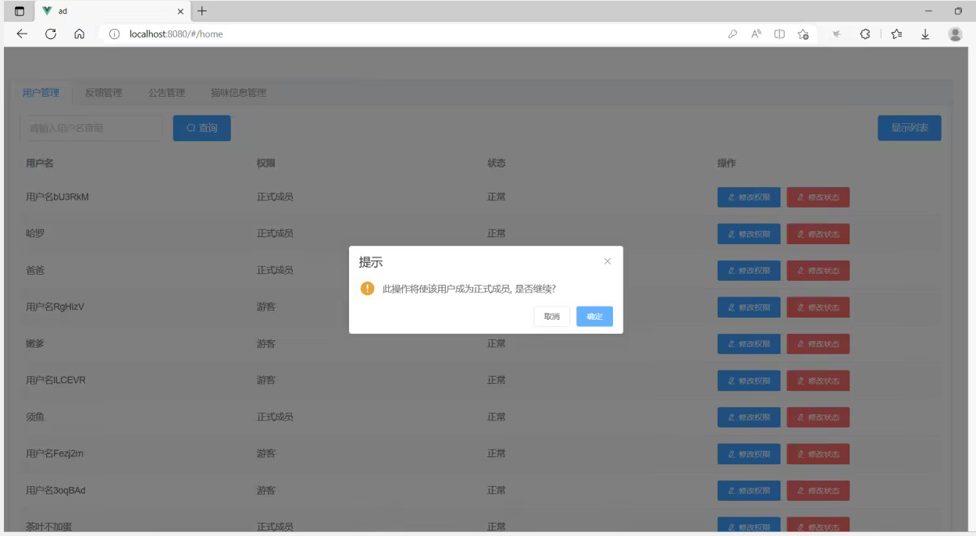Viewport: 976px width, 536px height.
Task: Click 修改权限 for 用户名RgHizV
Action: coord(749,308)
